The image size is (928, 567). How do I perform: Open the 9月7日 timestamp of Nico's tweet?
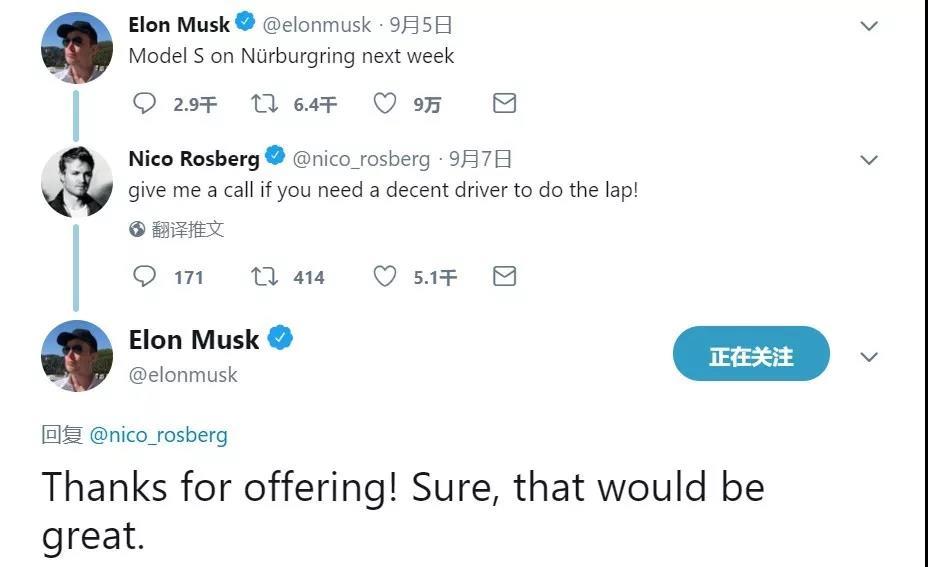point(481,159)
